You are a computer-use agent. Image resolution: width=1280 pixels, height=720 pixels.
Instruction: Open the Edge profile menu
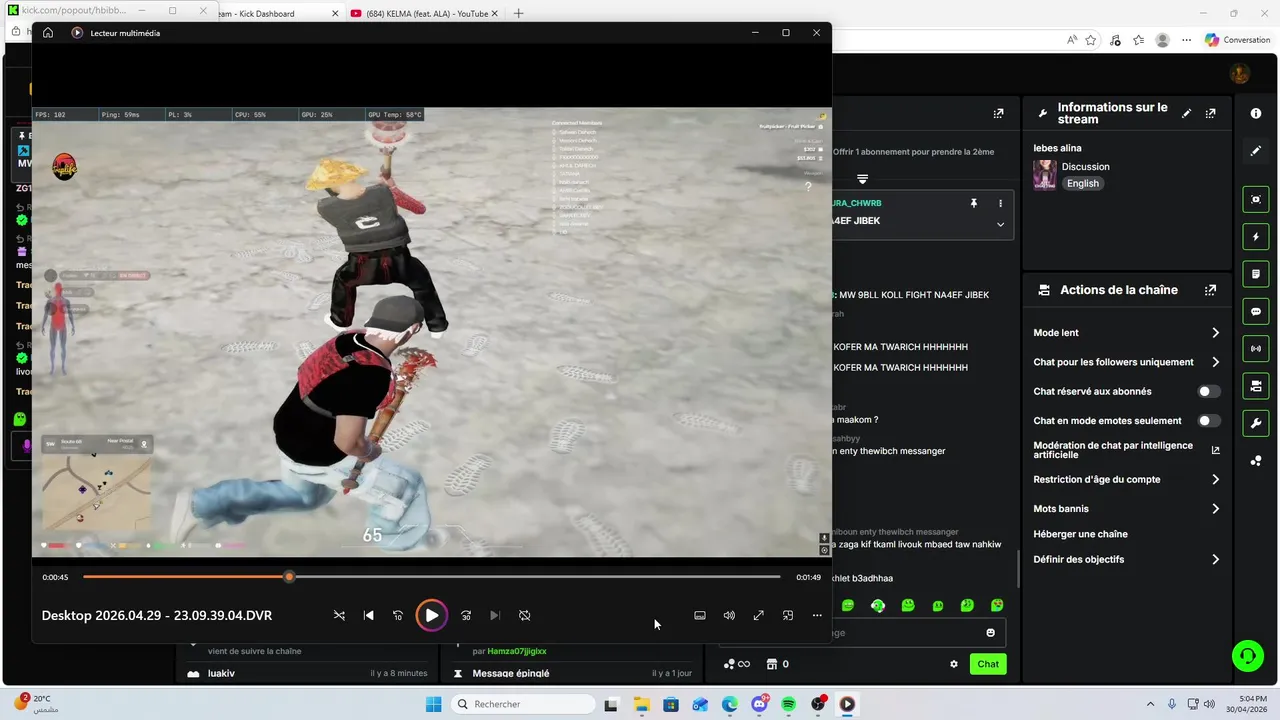(1162, 40)
